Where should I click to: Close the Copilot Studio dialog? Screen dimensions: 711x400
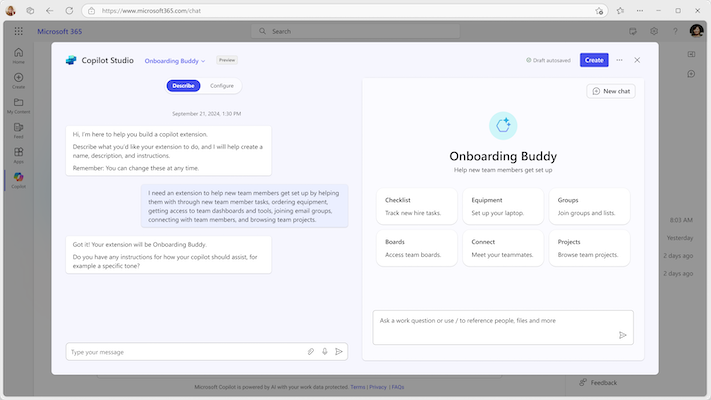coord(637,60)
